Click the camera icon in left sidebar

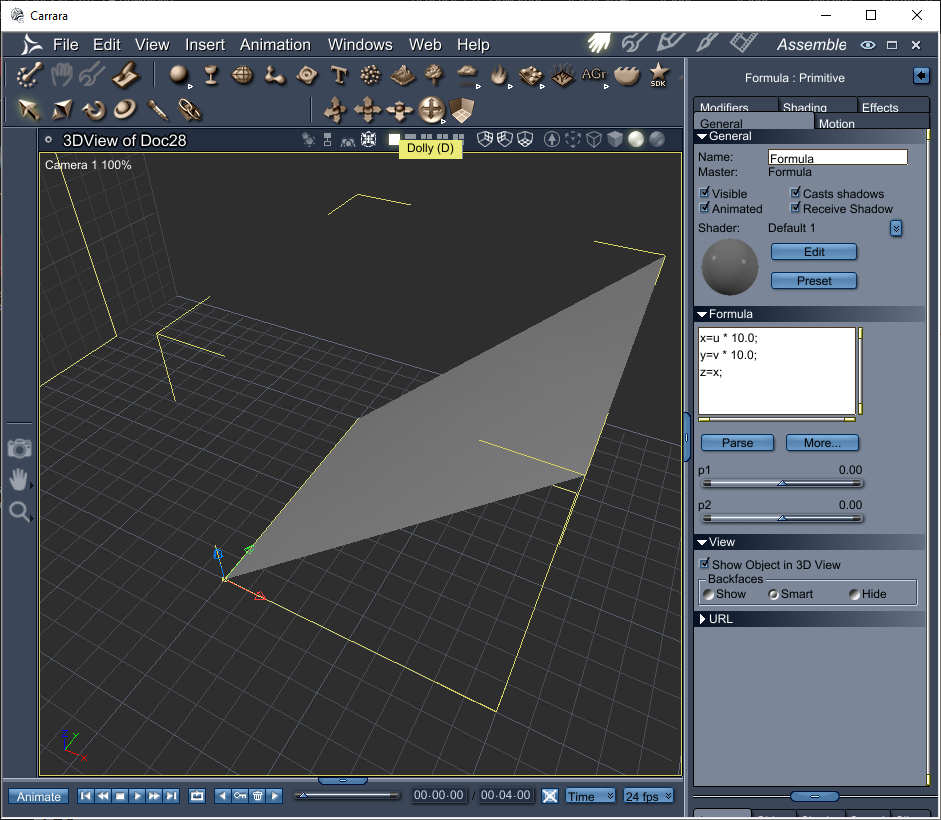(x=19, y=448)
